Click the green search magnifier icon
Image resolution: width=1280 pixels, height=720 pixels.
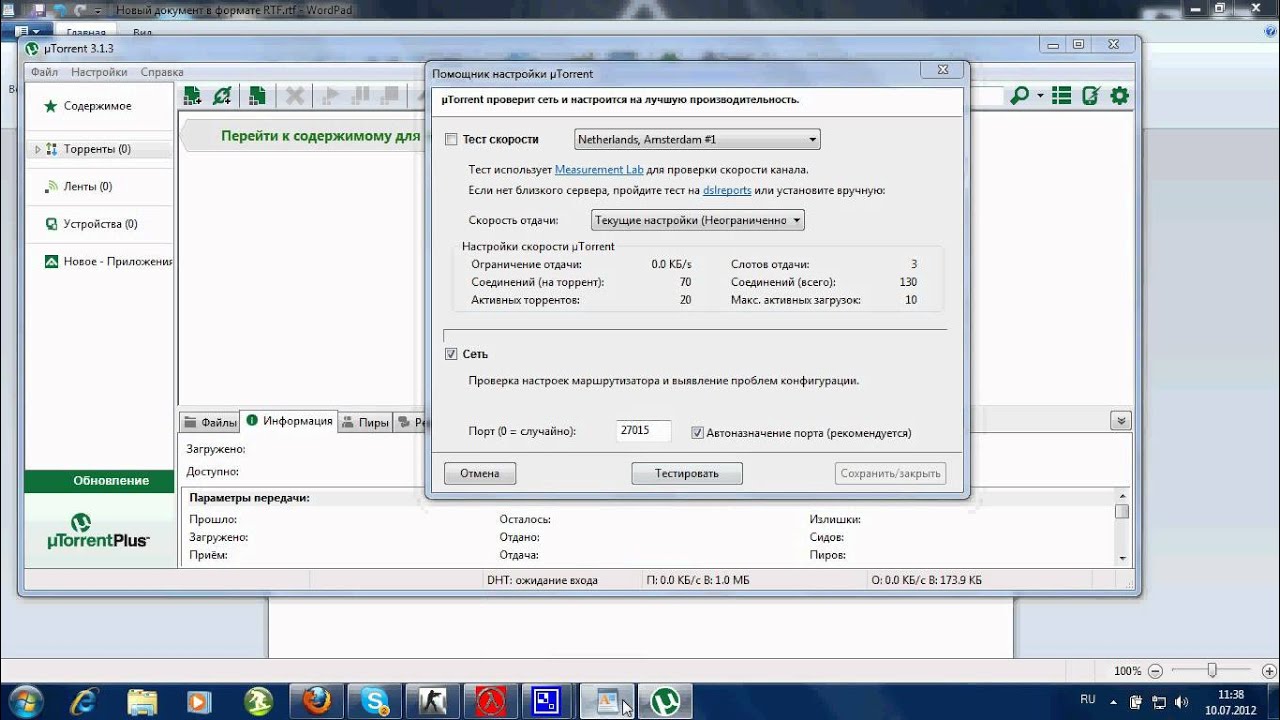(x=1019, y=96)
